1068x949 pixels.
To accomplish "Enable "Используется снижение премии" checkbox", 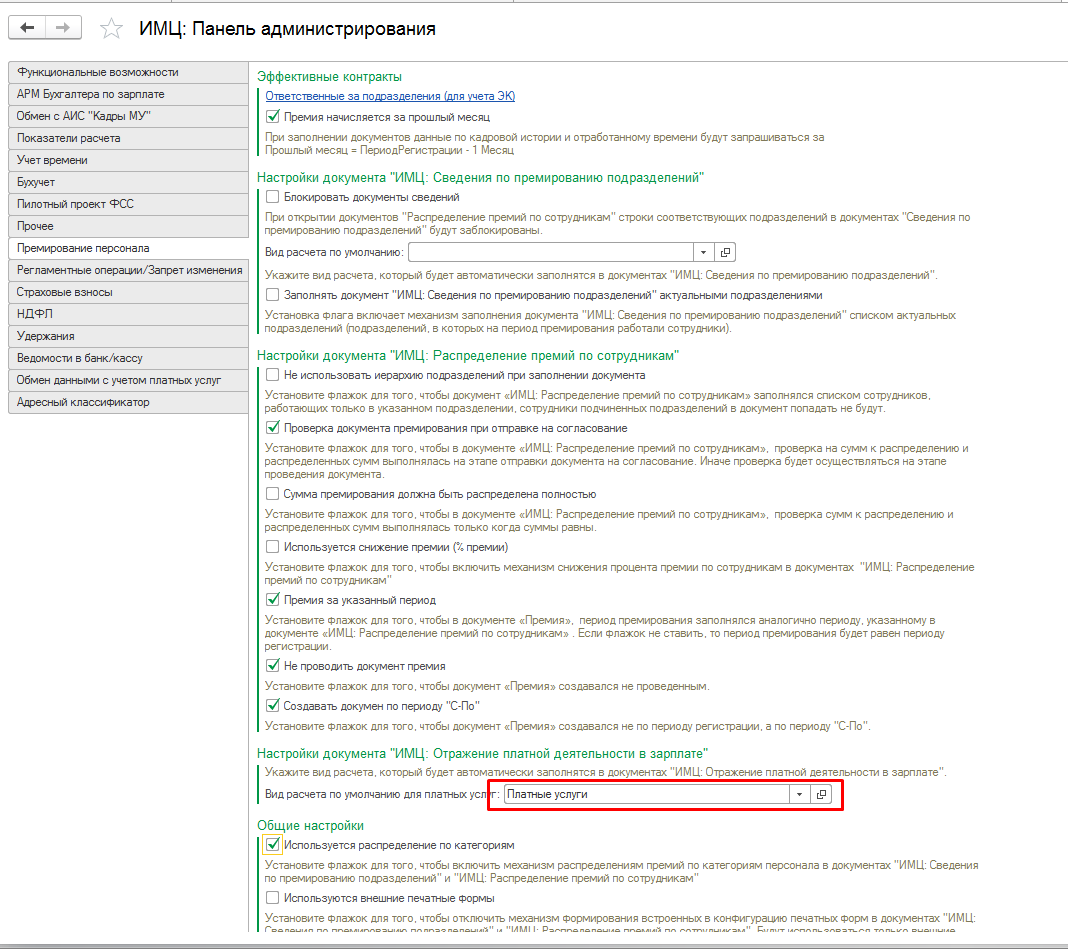I will click(273, 547).
